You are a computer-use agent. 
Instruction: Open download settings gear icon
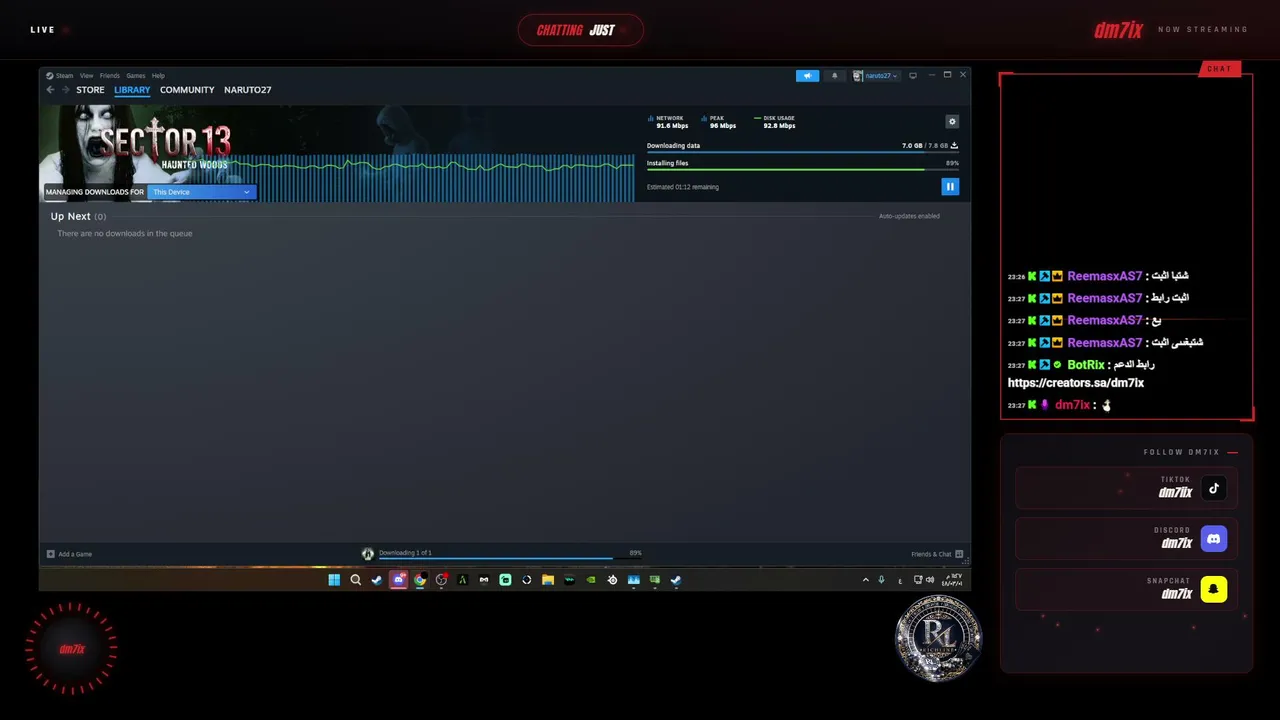click(x=952, y=121)
